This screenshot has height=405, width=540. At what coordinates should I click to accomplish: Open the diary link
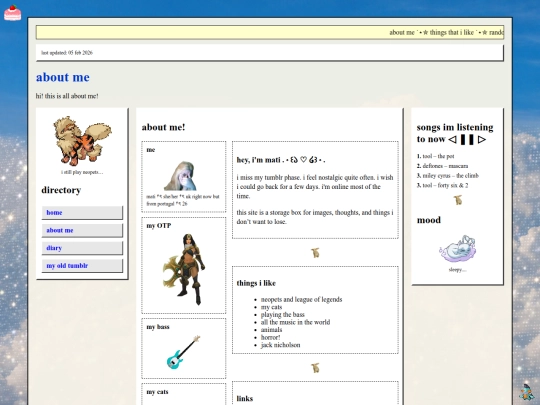tap(82, 248)
